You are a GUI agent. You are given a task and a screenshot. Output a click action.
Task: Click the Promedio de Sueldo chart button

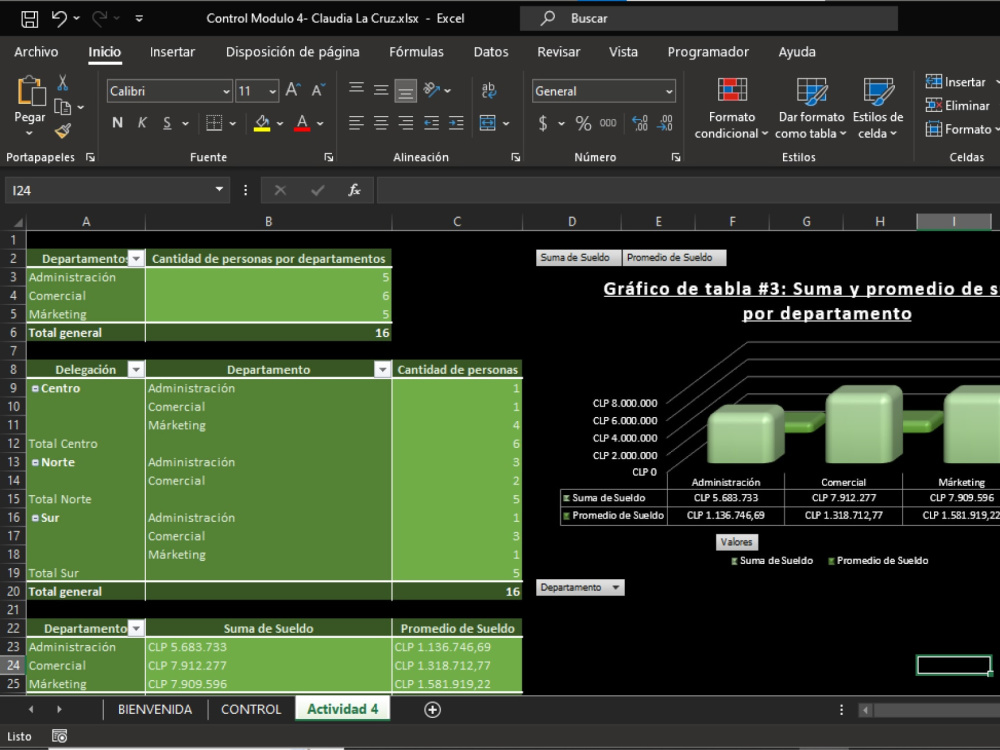(x=673, y=258)
